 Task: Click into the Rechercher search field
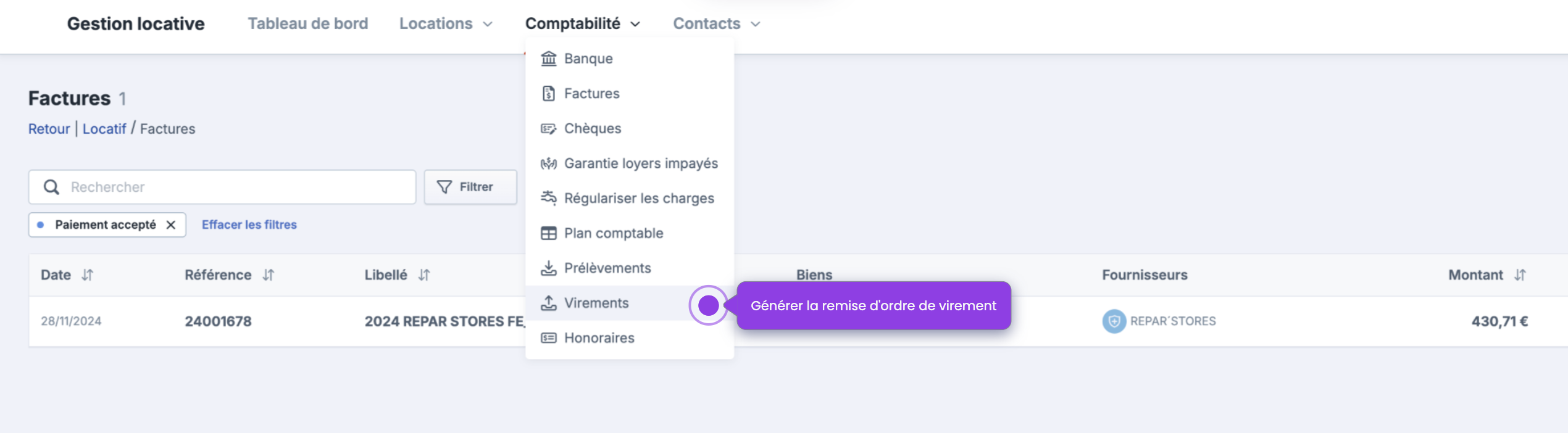235,187
